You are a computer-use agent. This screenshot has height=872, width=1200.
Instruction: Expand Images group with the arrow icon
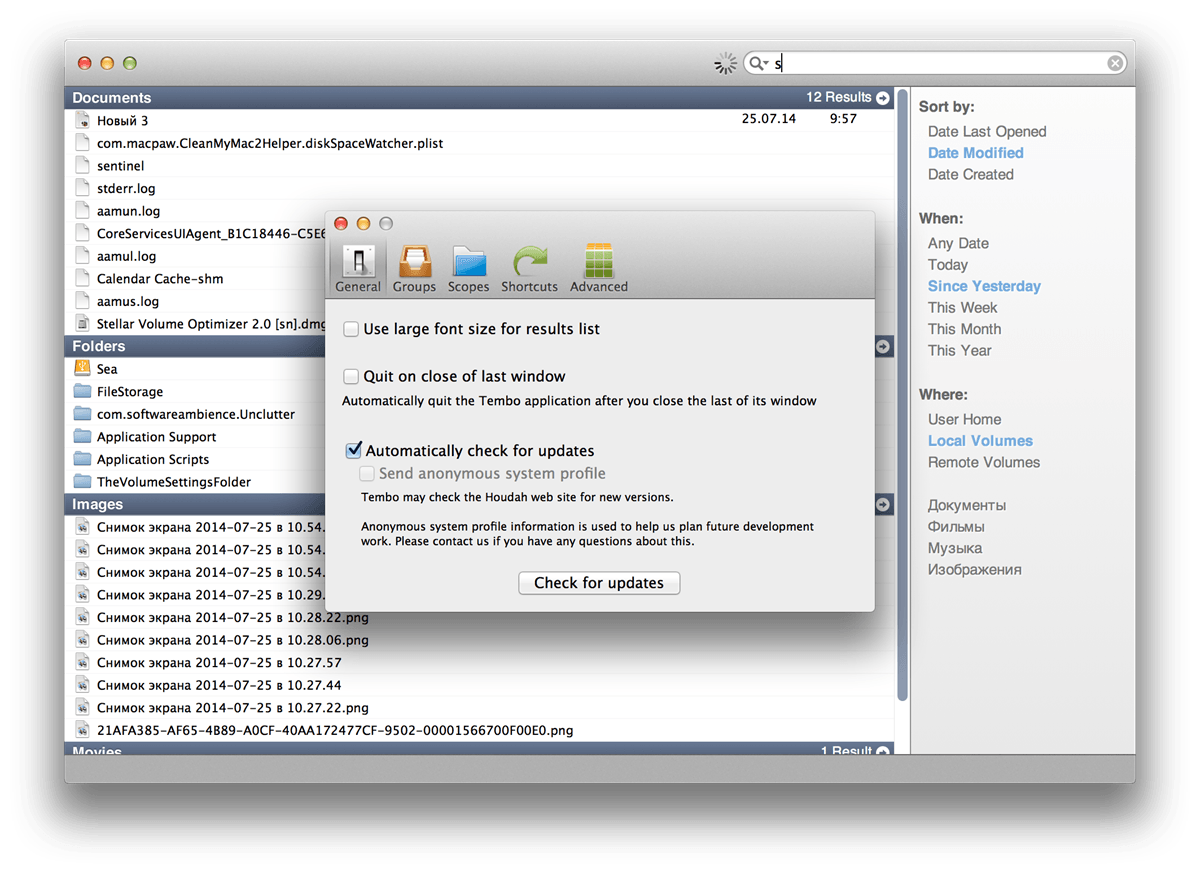[883, 505]
